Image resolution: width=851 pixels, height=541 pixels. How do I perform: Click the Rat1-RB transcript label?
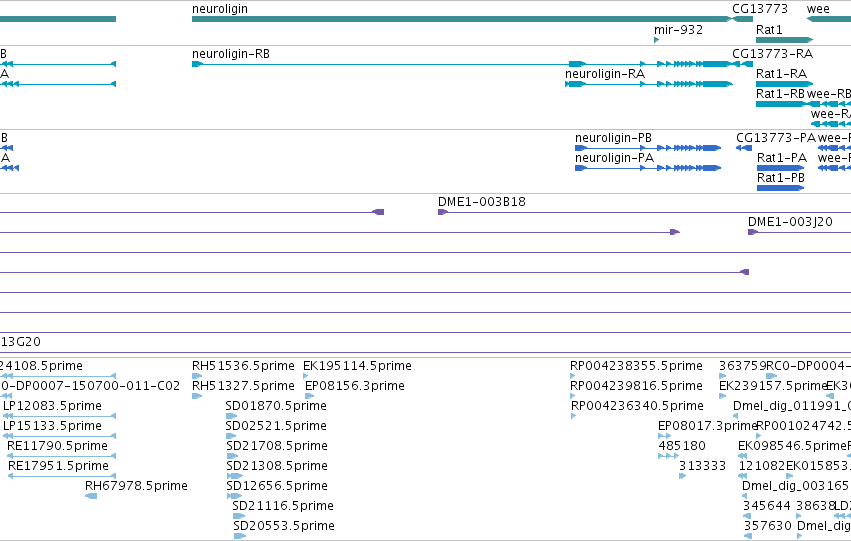click(x=780, y=94)
